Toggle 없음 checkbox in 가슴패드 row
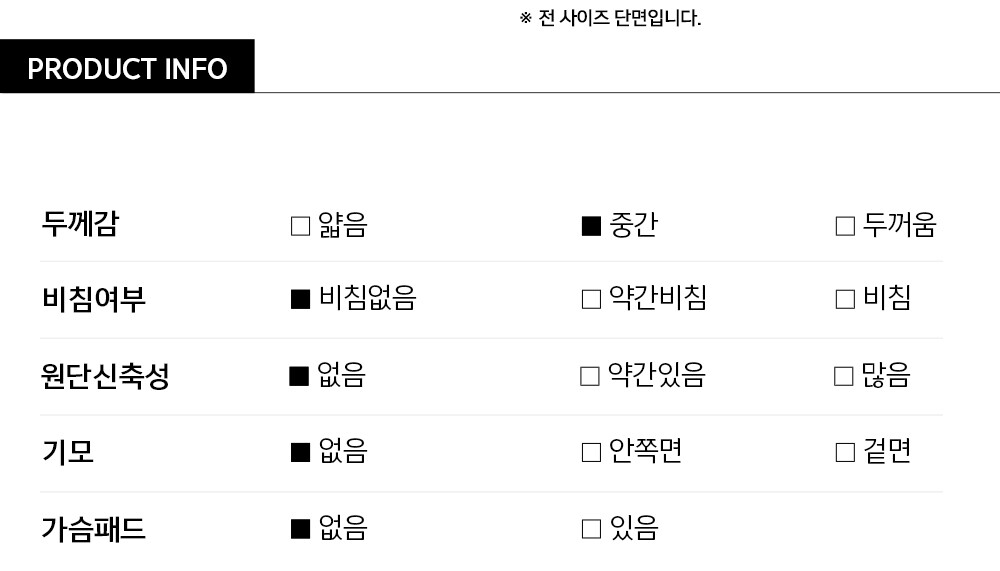Image resolution: width=1000 pixels, height=571 pixels. coord(300,528)
